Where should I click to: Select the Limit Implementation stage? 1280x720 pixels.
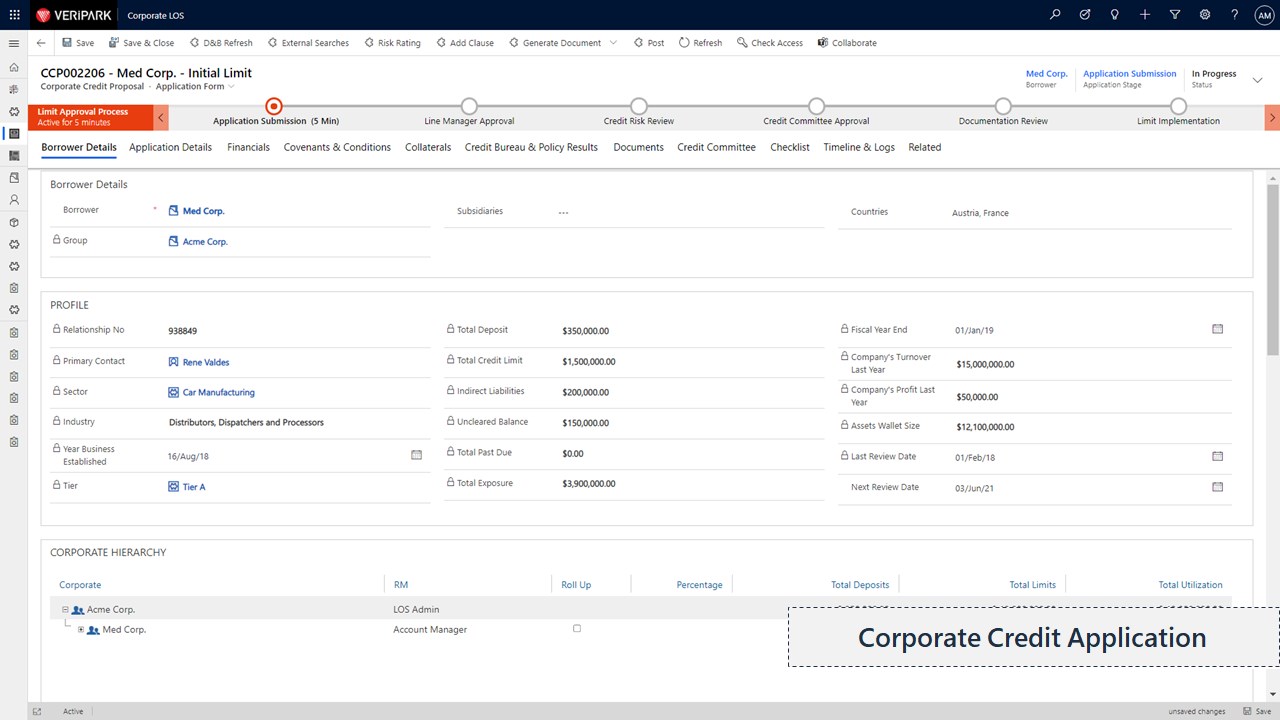[x=1178, y=106]
